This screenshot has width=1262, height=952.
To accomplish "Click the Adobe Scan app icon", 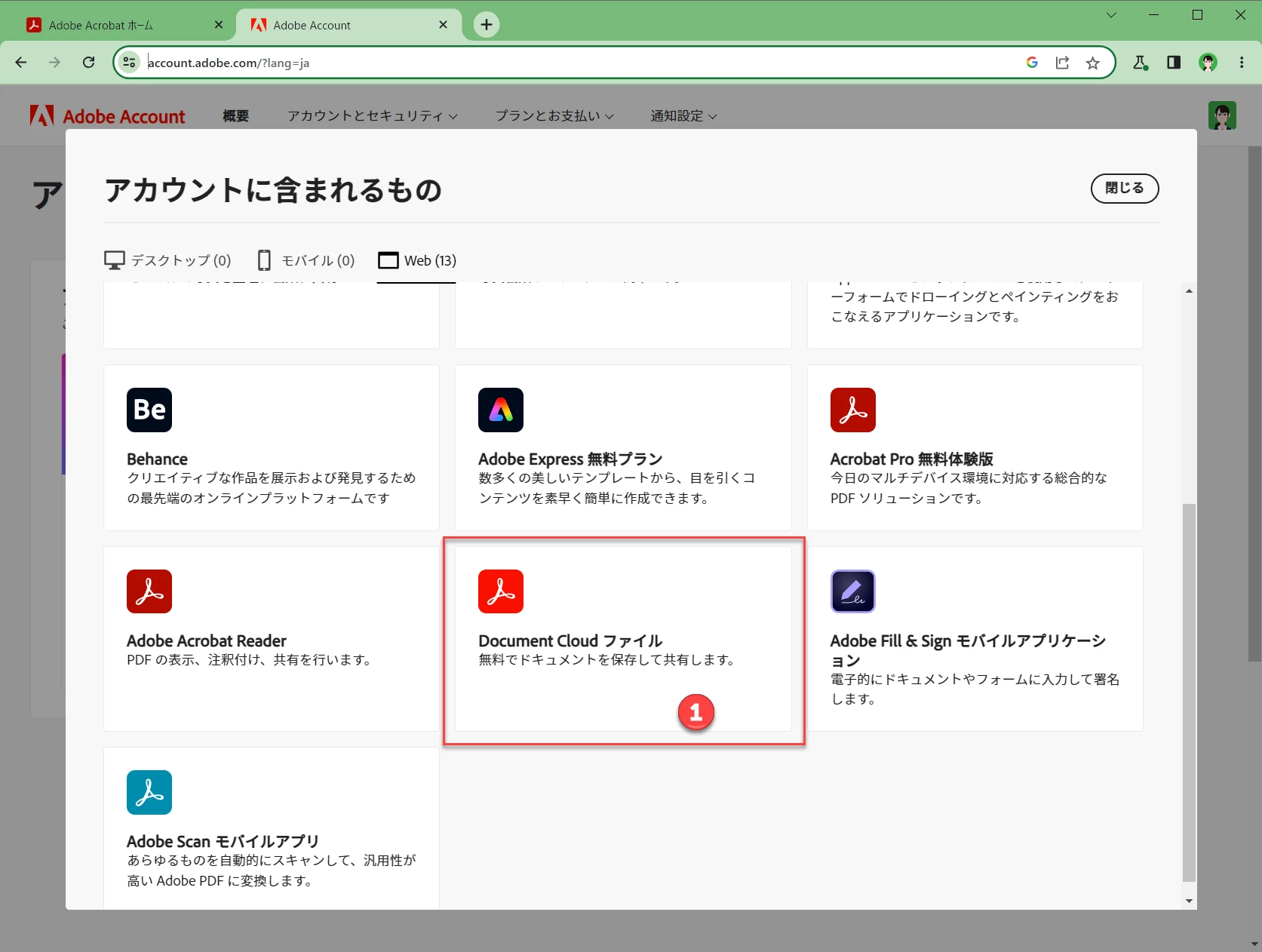I will click(149, 792).
